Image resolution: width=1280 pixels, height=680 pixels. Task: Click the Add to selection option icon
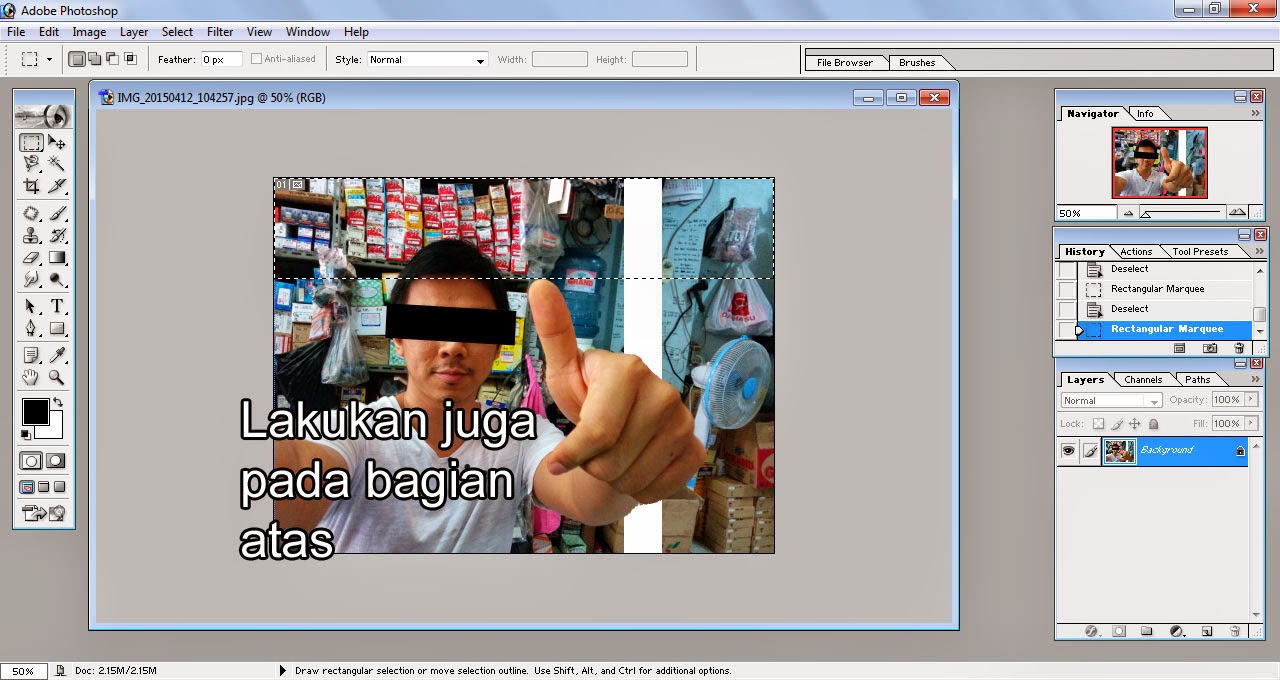93,59
